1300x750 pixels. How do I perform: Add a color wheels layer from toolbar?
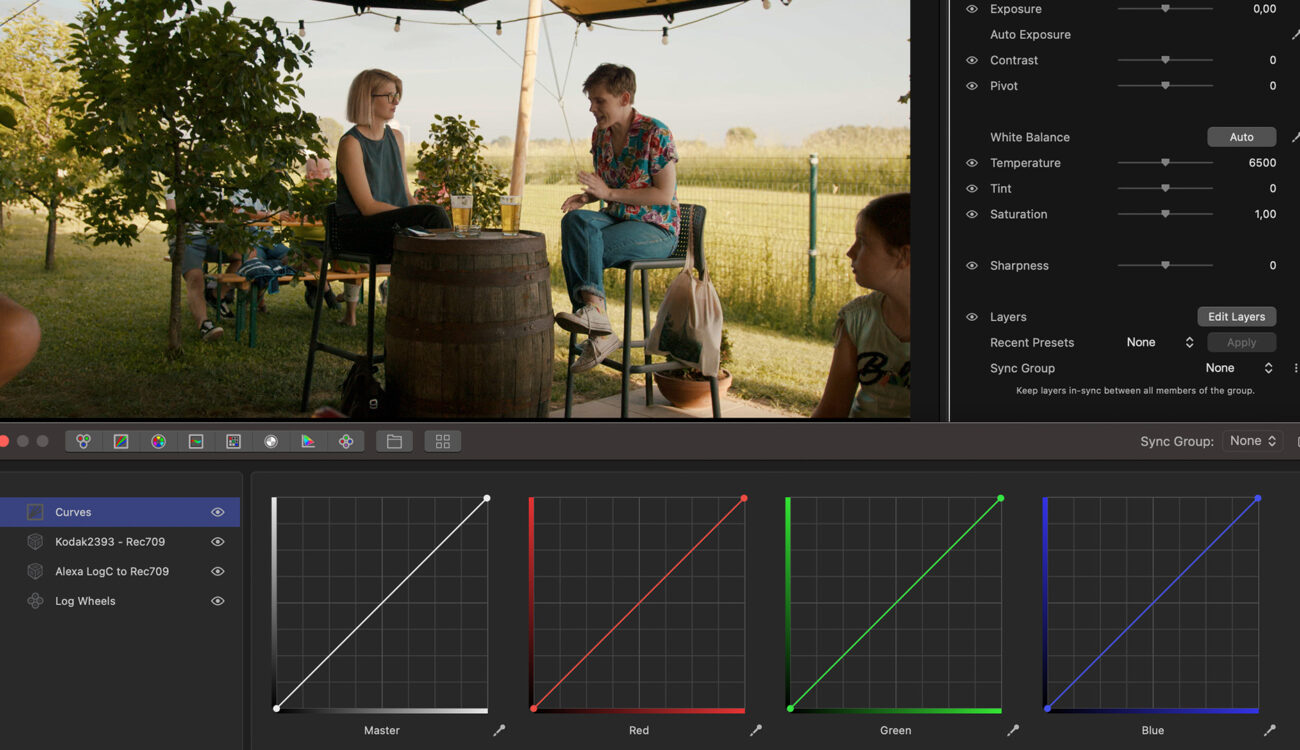(84, 441)
